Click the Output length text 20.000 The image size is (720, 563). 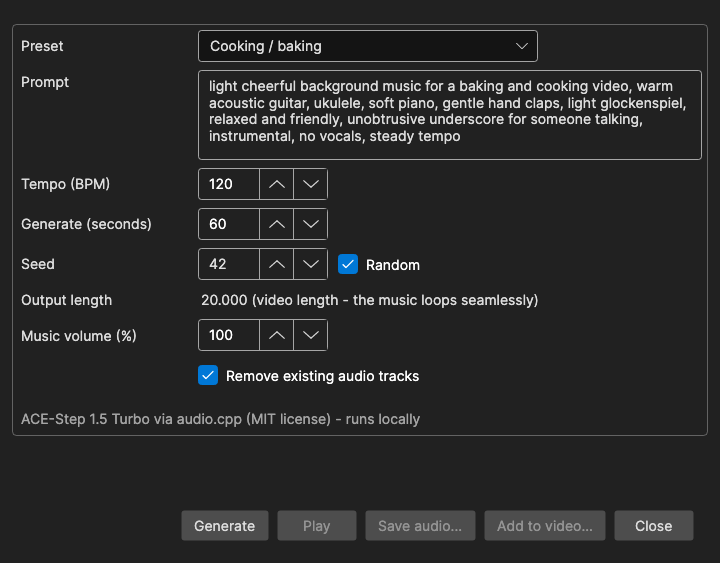224,300
